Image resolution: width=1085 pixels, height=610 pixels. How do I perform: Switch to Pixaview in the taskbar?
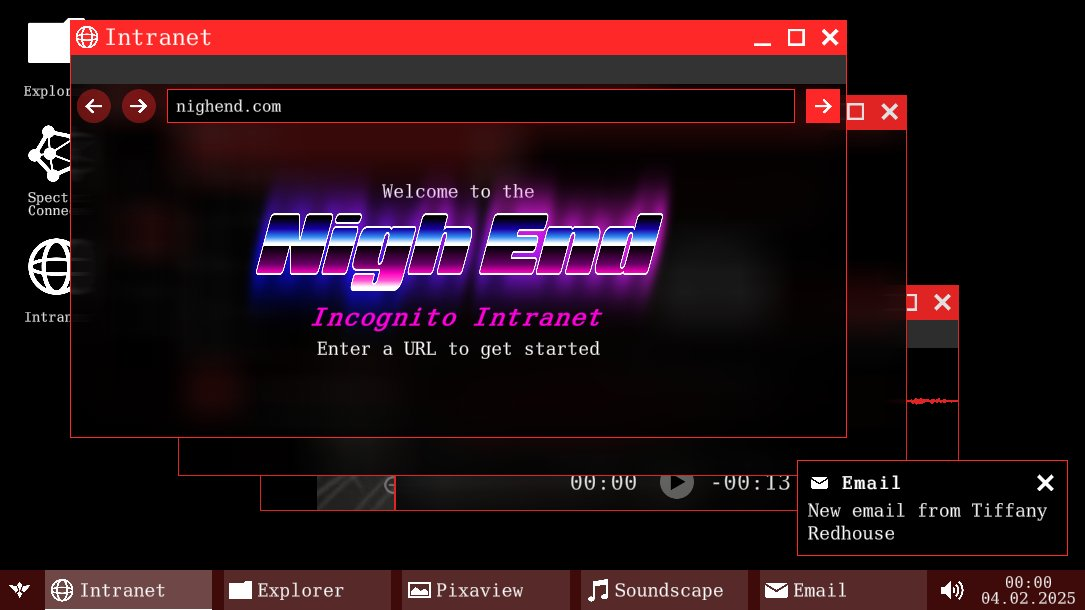click(x=486, y=590)
